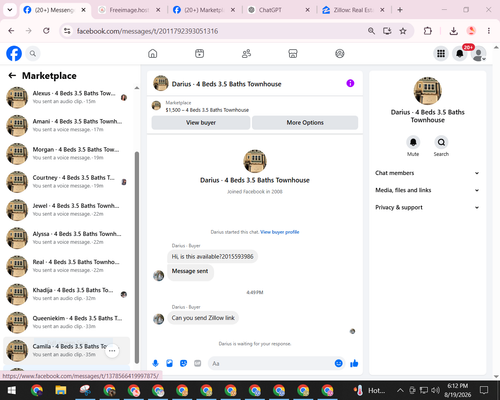Choose a sticker in message composer

coord(183,363)
